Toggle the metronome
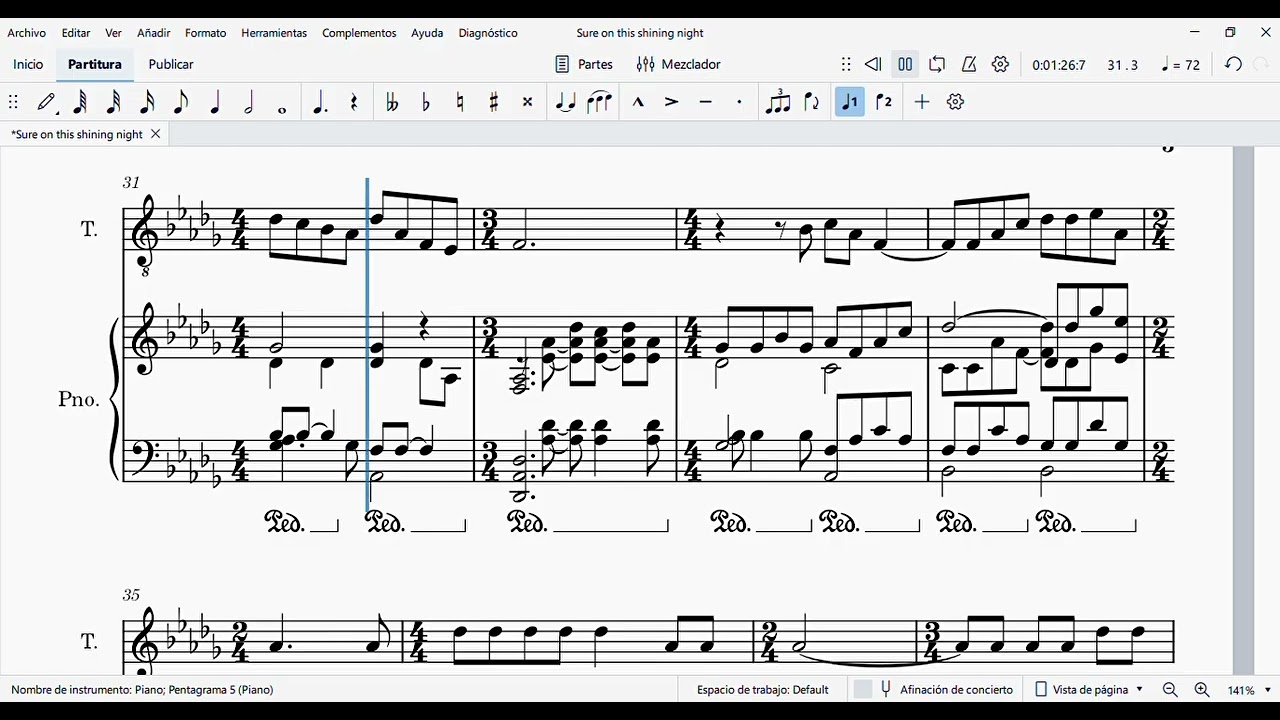 (x=969, y=64)
